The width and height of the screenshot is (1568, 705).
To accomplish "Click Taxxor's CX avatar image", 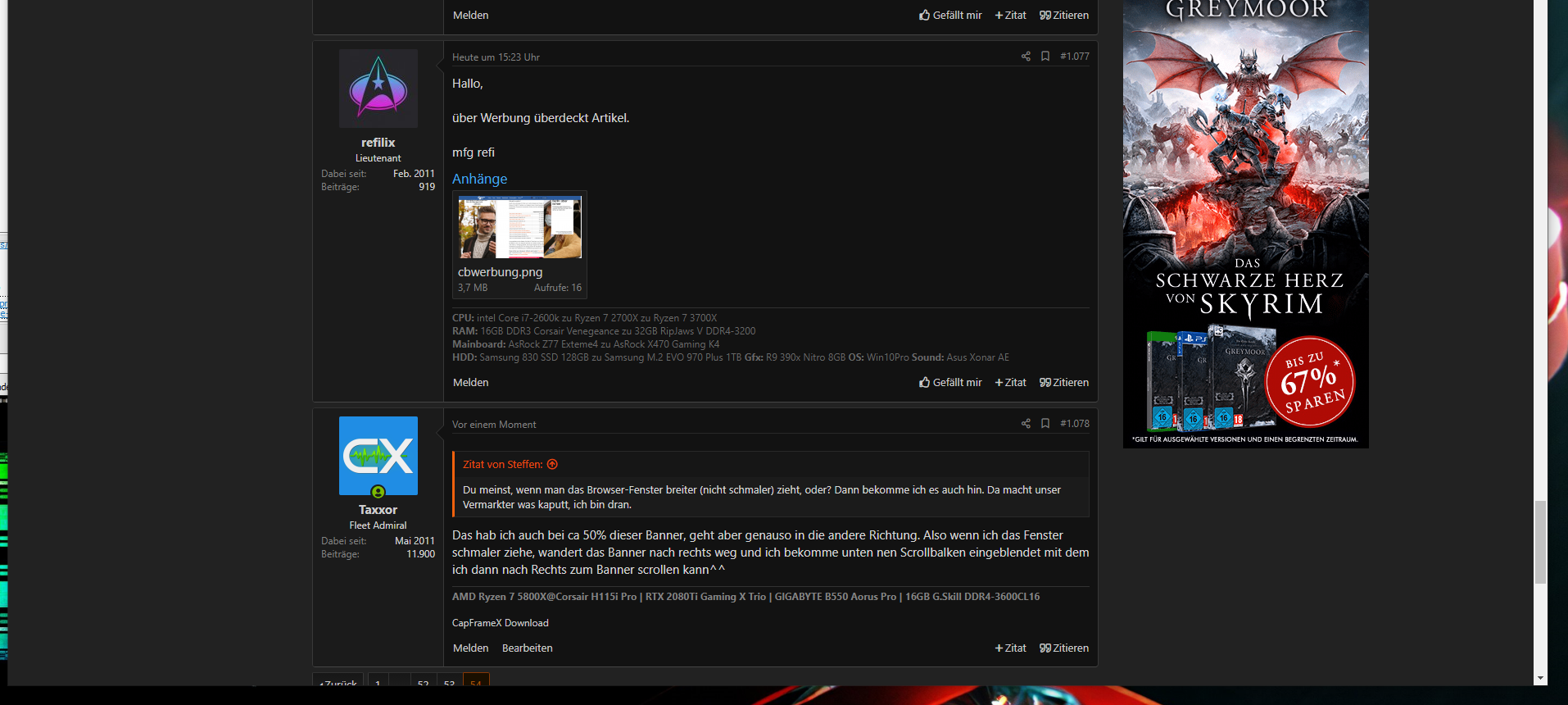I will 378,456.
